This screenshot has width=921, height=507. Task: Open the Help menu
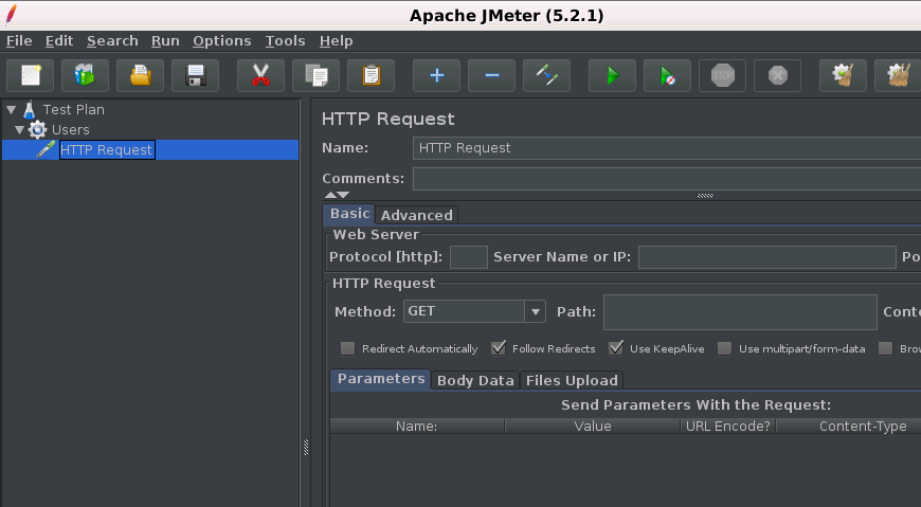336,41
